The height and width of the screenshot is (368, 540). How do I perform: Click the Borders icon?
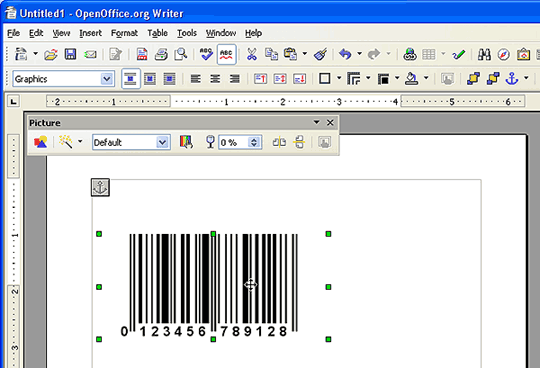tap(324, 78)
